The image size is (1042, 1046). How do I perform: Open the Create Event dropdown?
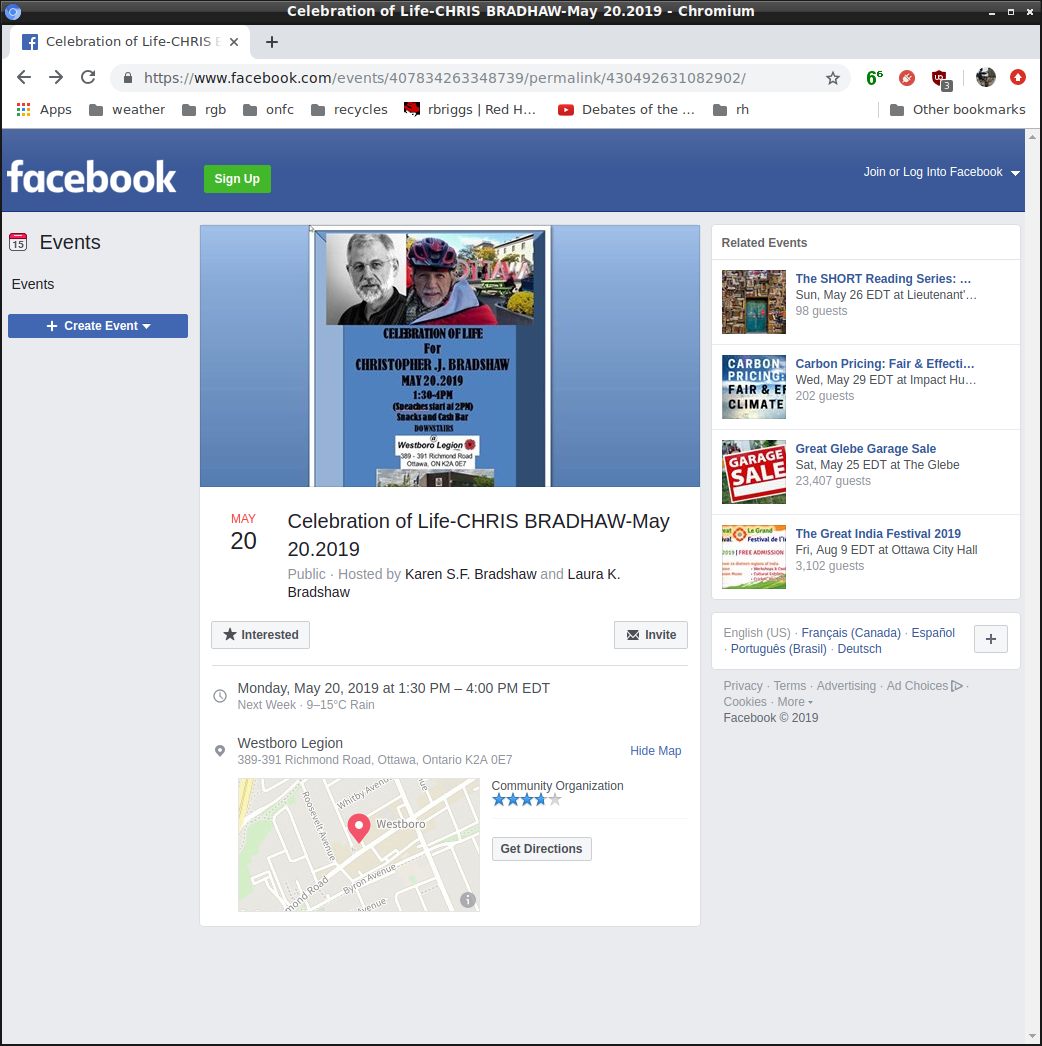[x=98, y=326]
